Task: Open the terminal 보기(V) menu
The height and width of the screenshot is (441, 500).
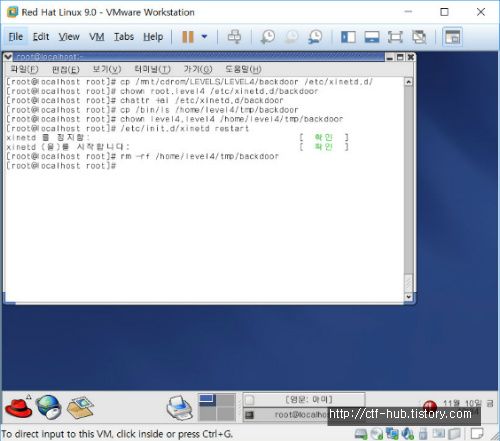Action: (107, 69)
